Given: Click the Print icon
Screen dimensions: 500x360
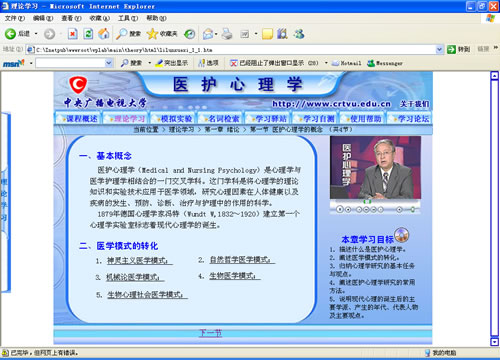Looking at the screenshot, I should click(x=227, y=34).
